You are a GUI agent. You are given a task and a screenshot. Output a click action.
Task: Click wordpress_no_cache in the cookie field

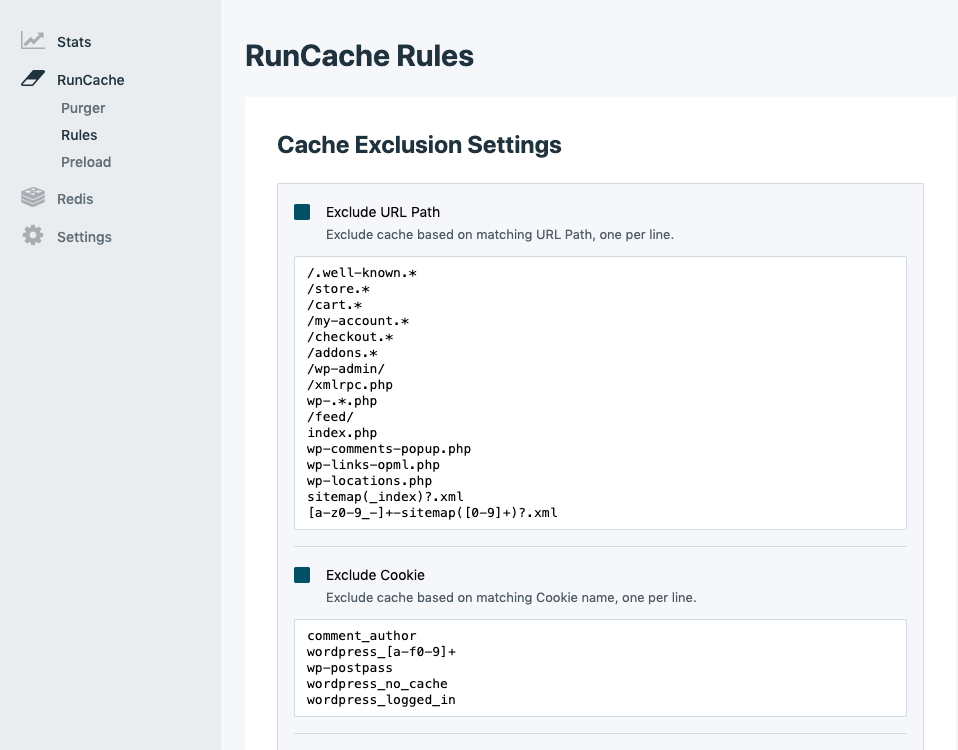(x=377, y=684)
